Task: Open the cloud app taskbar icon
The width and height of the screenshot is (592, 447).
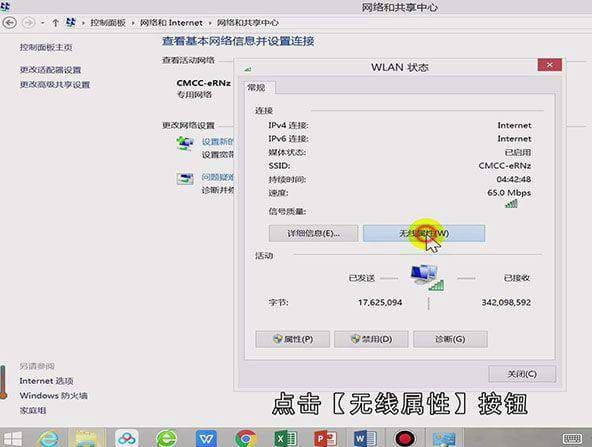Action: pyautogui.click(x=126, y=439)
